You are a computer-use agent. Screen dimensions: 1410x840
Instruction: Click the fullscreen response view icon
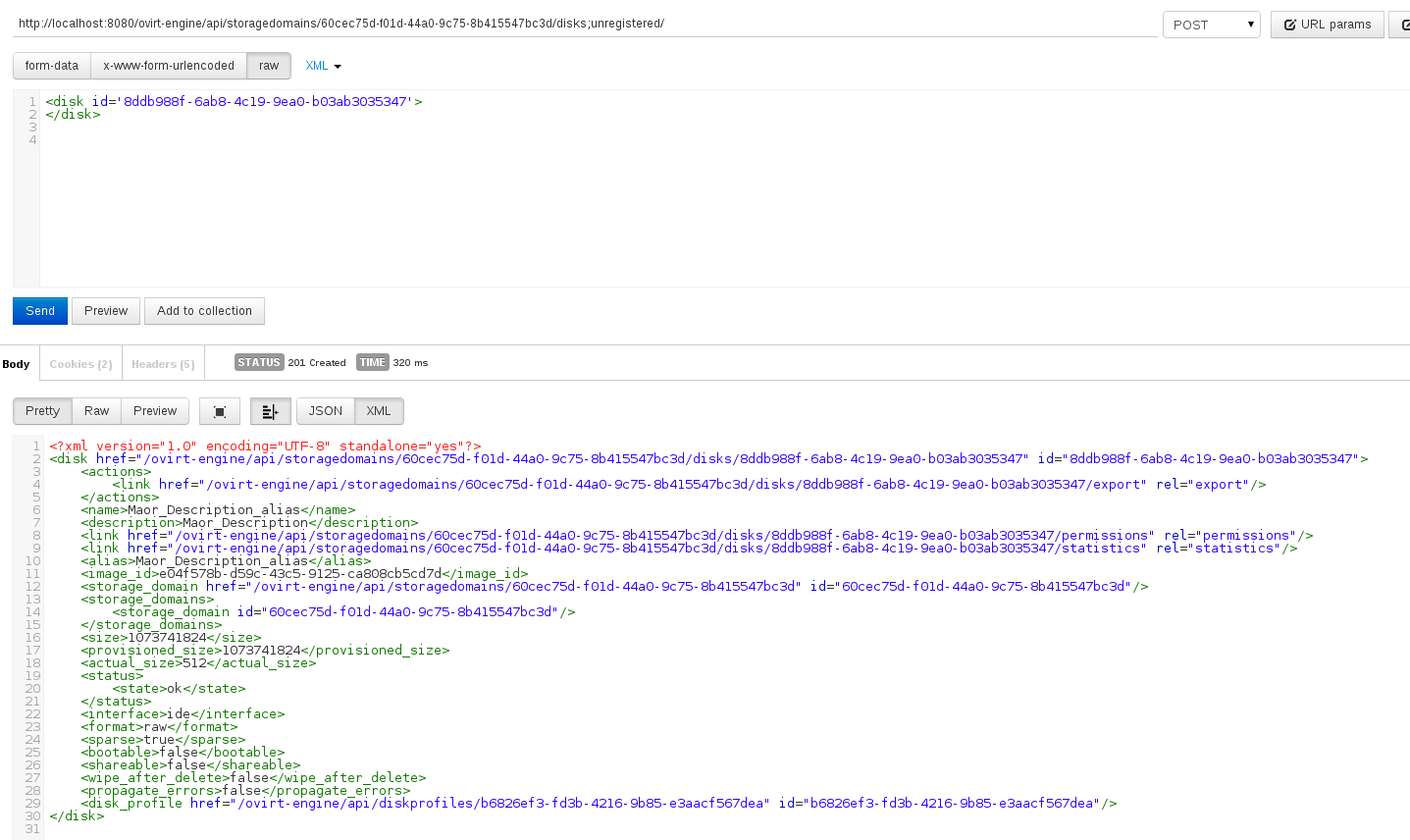coord(220,411)
